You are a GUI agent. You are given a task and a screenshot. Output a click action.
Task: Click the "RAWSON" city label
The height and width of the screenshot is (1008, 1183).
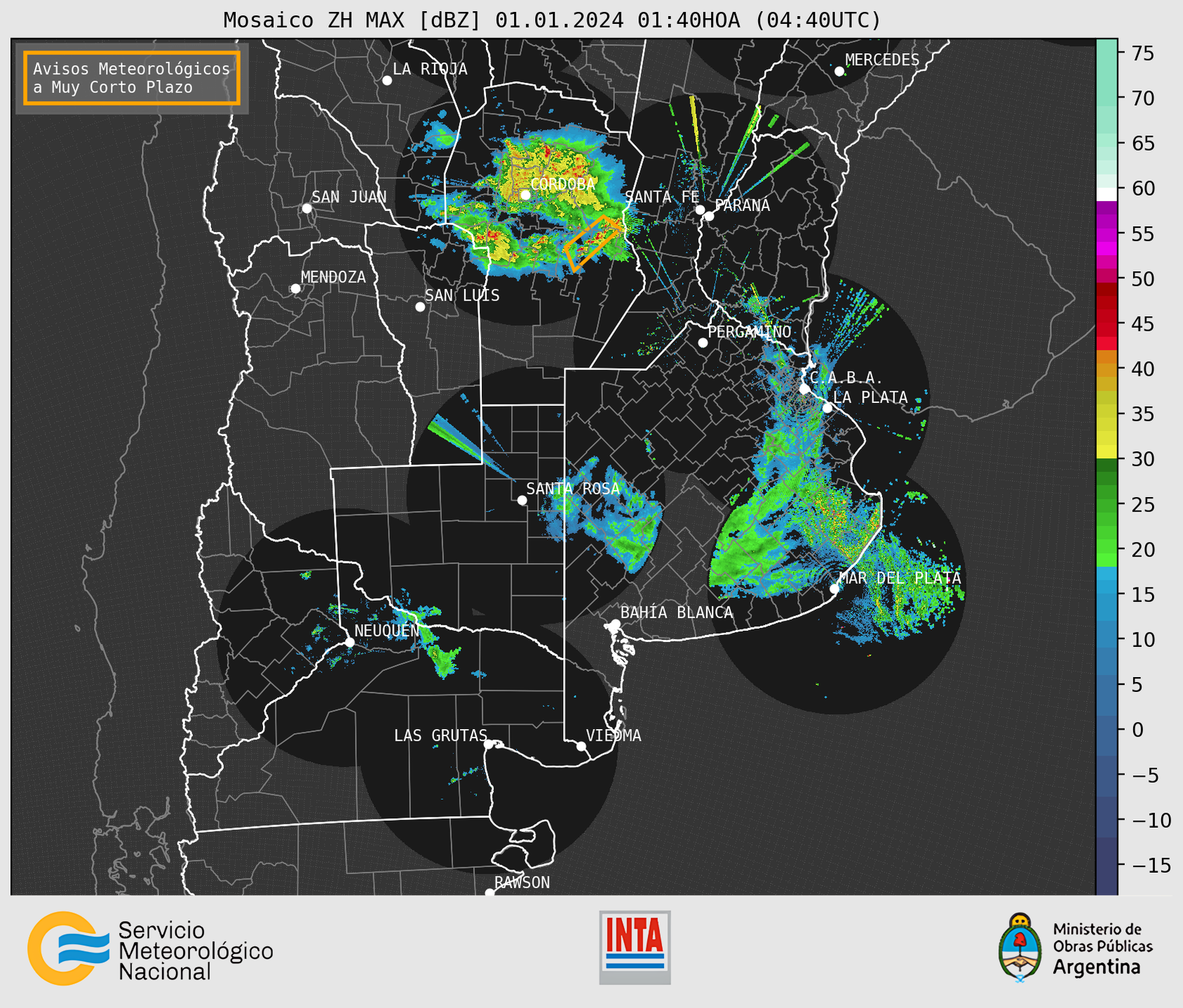[522, 883]
